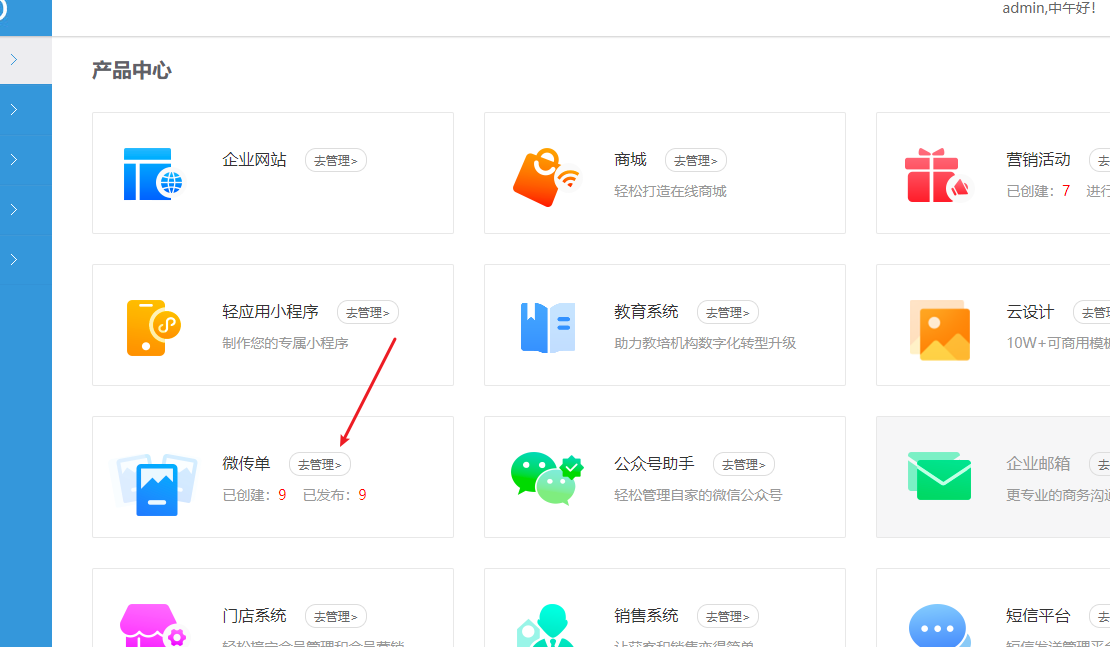Go to manage 轻应用小程序

point(368,312)
